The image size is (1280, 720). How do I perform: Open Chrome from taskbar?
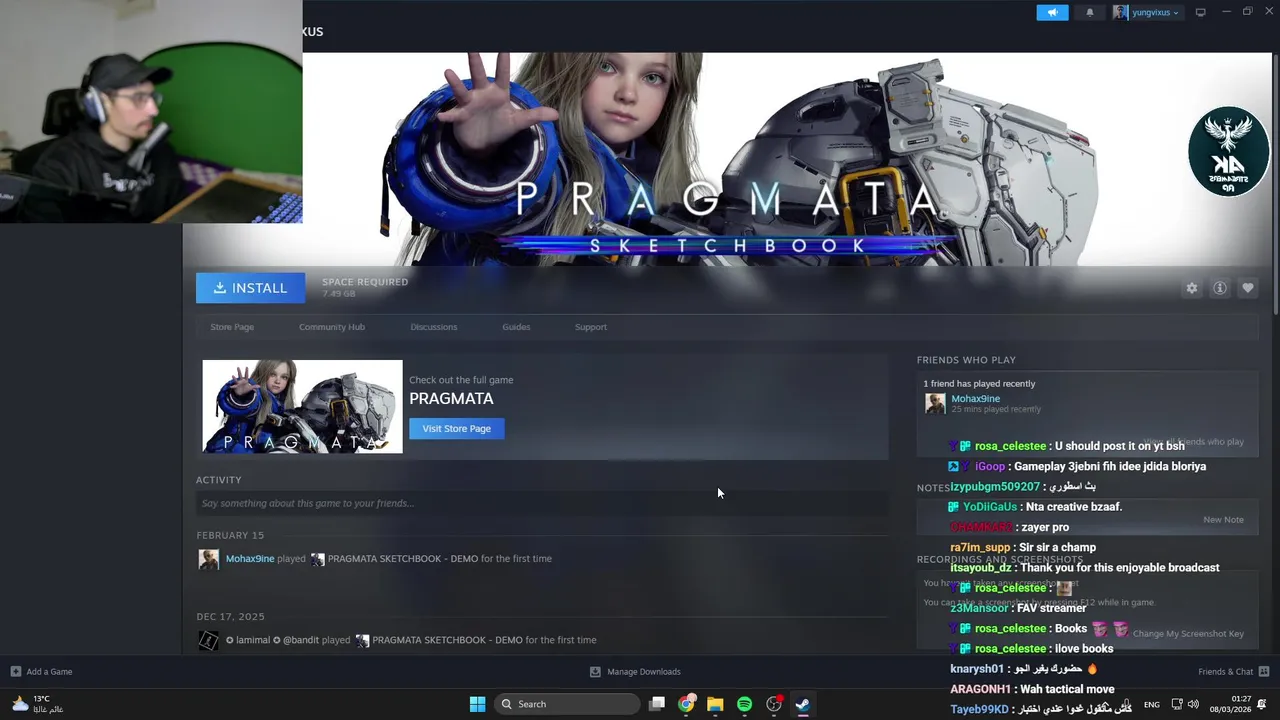tap(686, 704)
